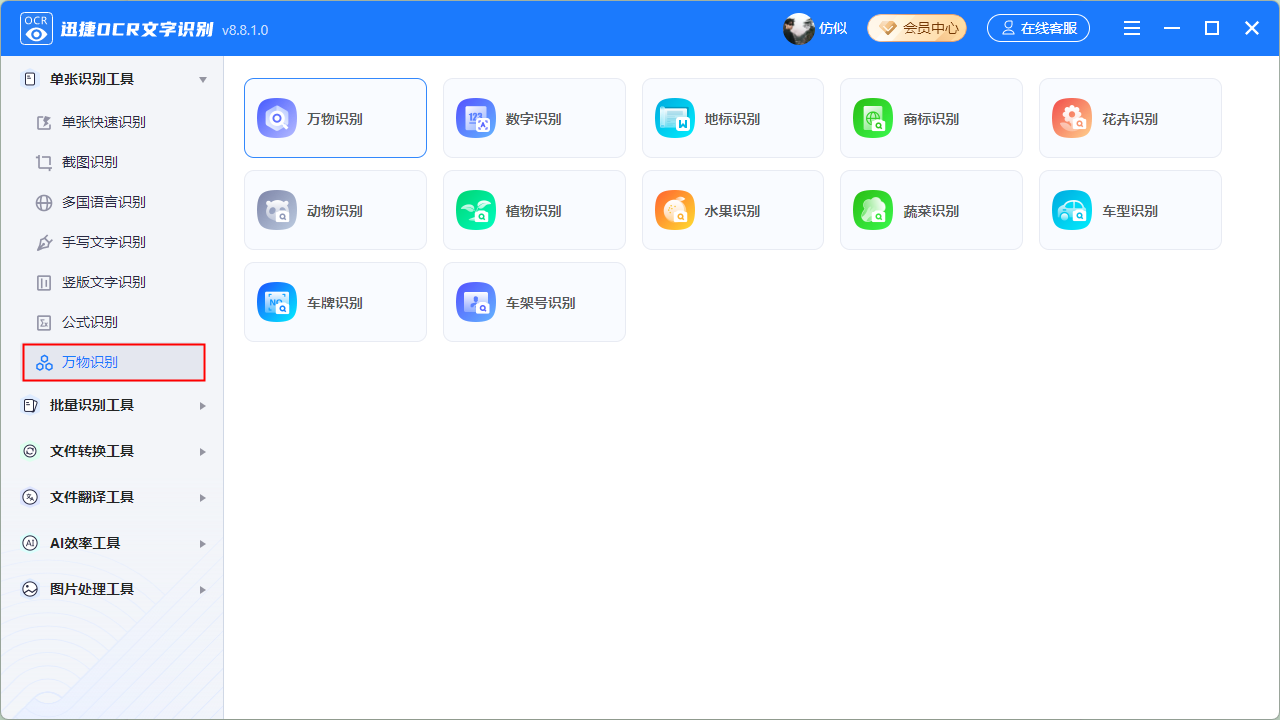Click the 手写文字识别 pen icon
1280x720 pixels.
44,242
